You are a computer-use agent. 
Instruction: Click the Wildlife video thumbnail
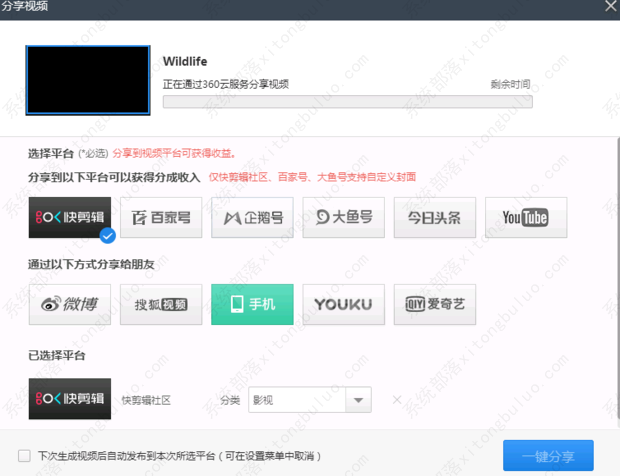tap(88, 80)
